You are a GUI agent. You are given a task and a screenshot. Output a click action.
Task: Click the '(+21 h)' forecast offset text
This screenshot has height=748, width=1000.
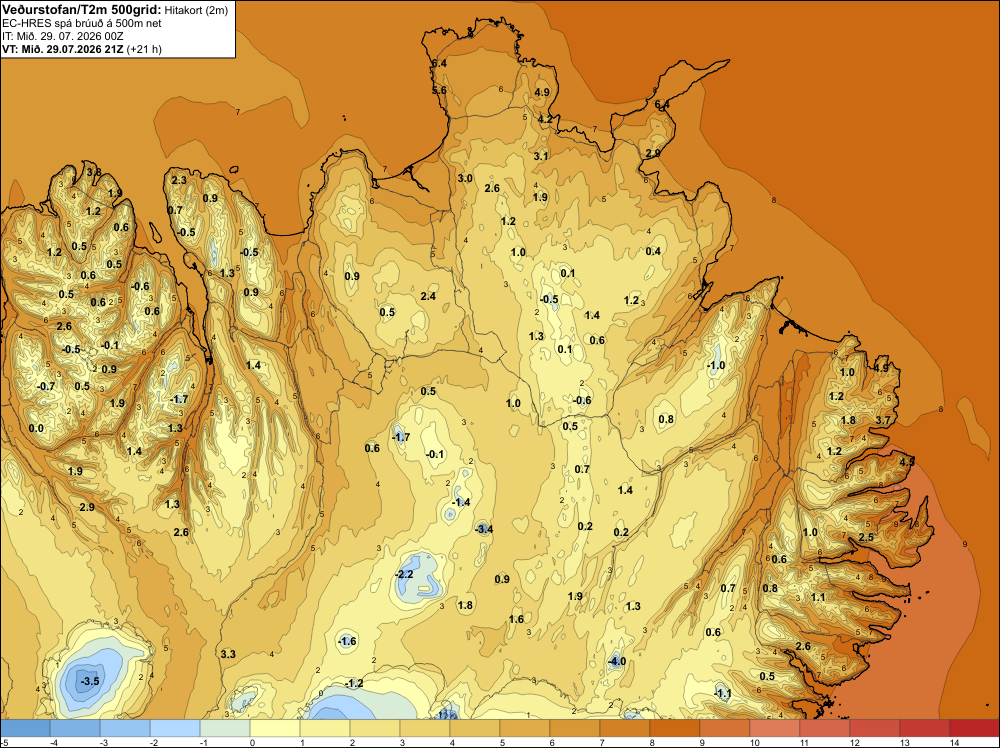click(144, 49)
